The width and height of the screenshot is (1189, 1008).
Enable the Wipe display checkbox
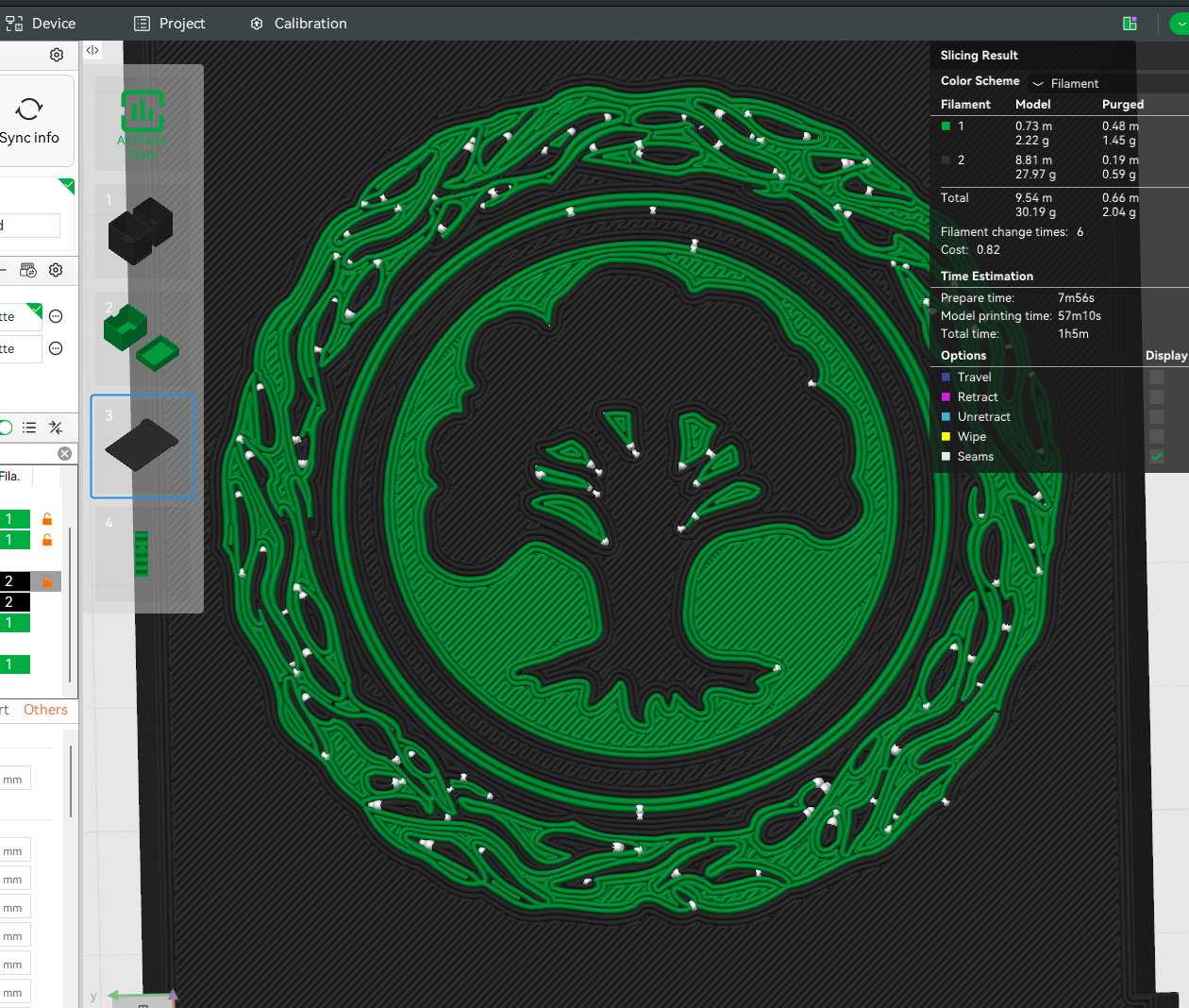click(1157, 437)
